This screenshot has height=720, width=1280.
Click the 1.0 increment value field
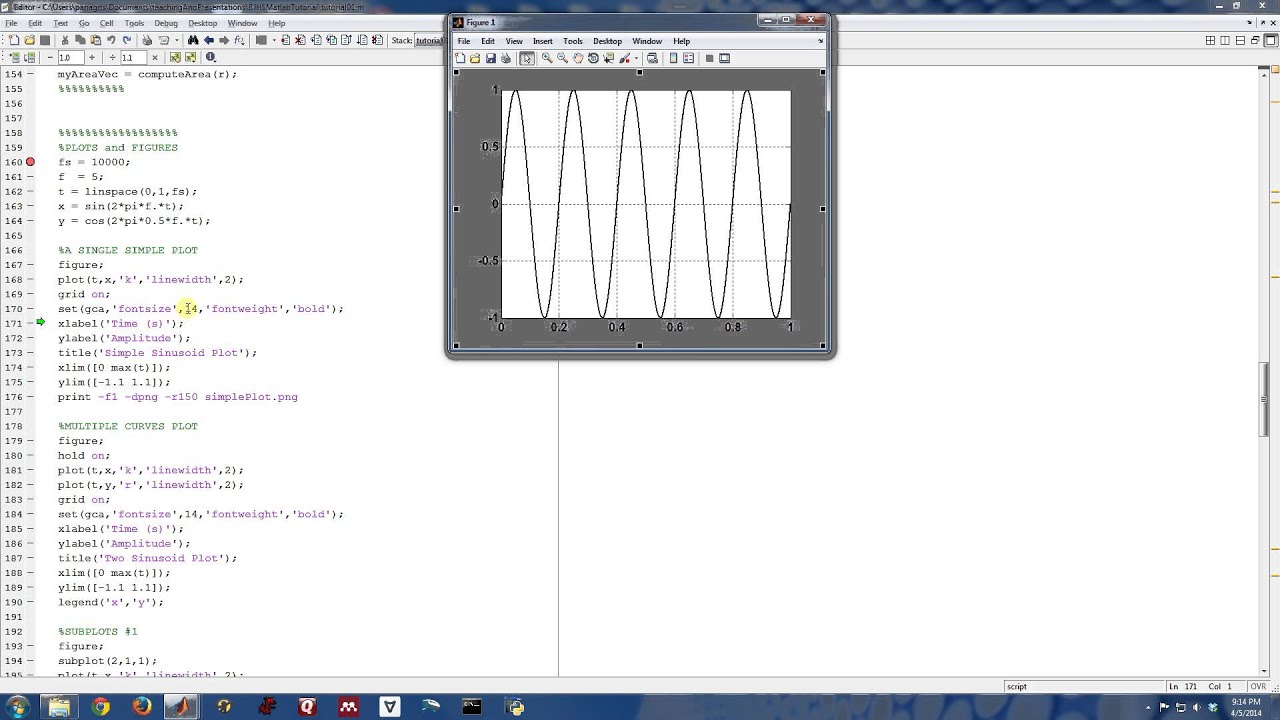pyautogui.click(x=71, y=57)
